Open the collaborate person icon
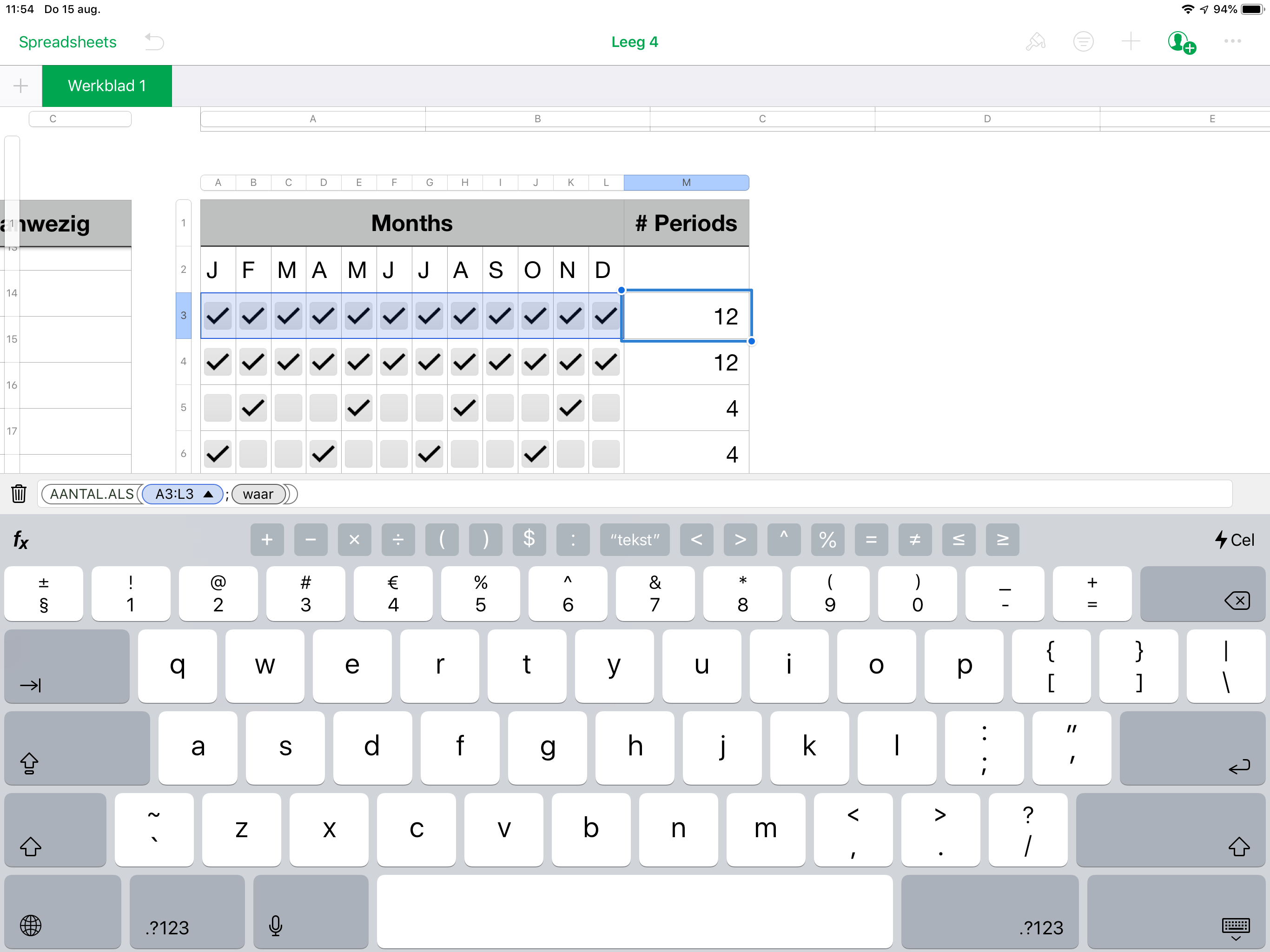Screen dimensions: 1270x952 pyautogui.click(x=1180, y=42)
